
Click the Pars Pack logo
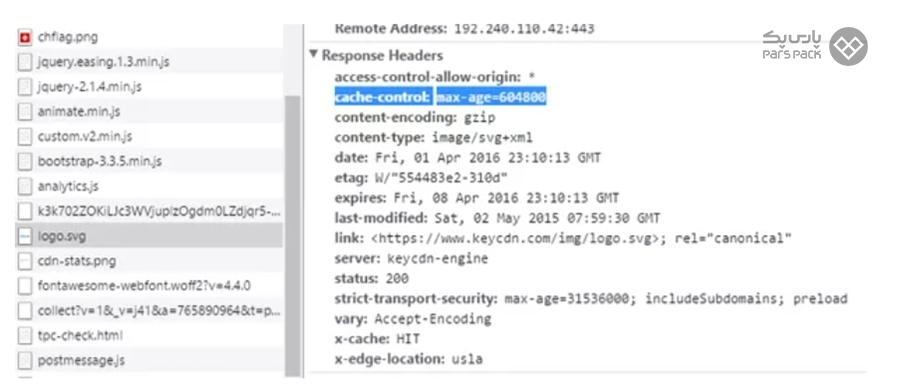(x=814, y=46)
